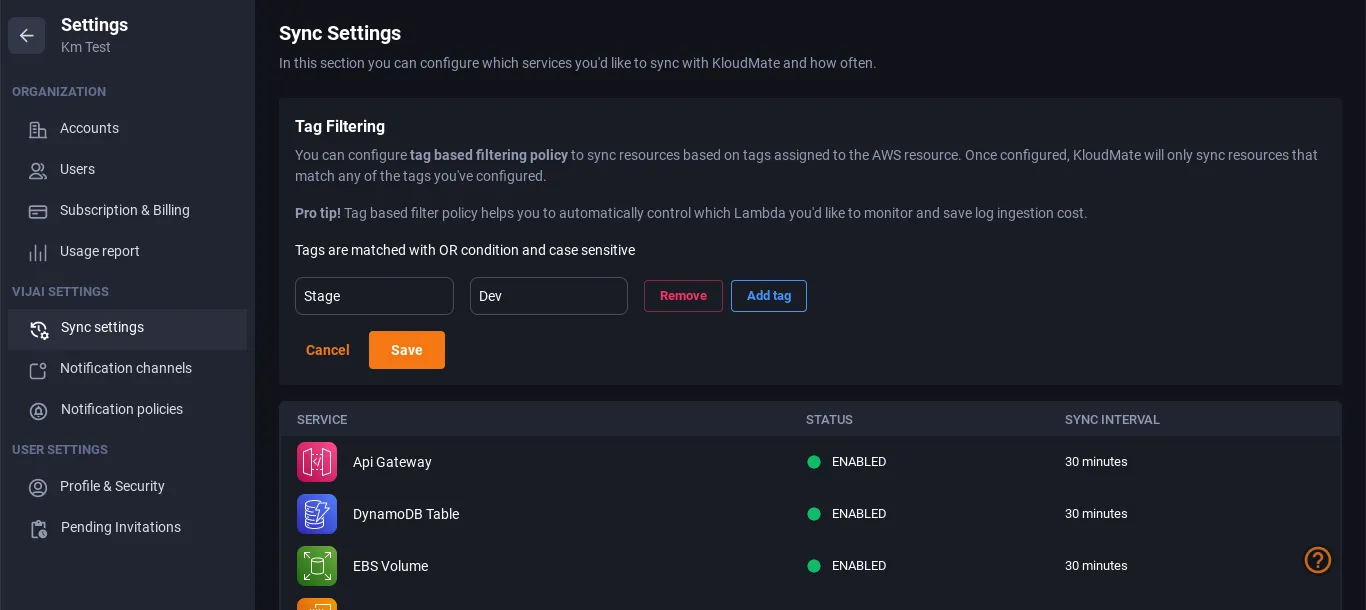This screenshot has width=1366, height=610.
Task: Click the Pending Invitations clipboard icon
Action: [38, 529]
